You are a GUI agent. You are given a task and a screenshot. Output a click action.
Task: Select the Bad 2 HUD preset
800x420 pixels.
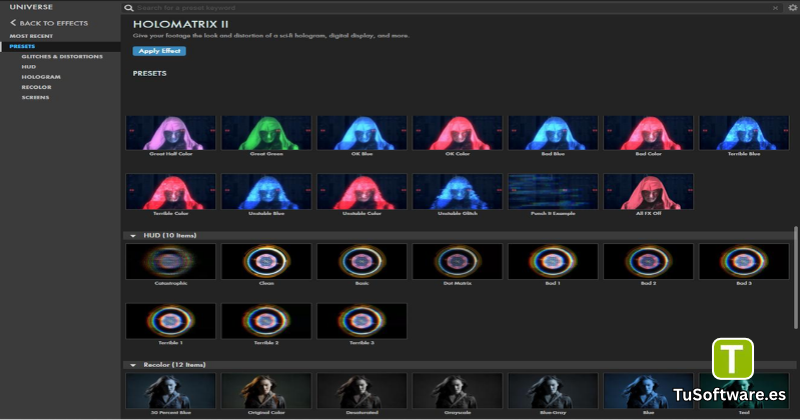pyautogui.click(x=648, y=261)
